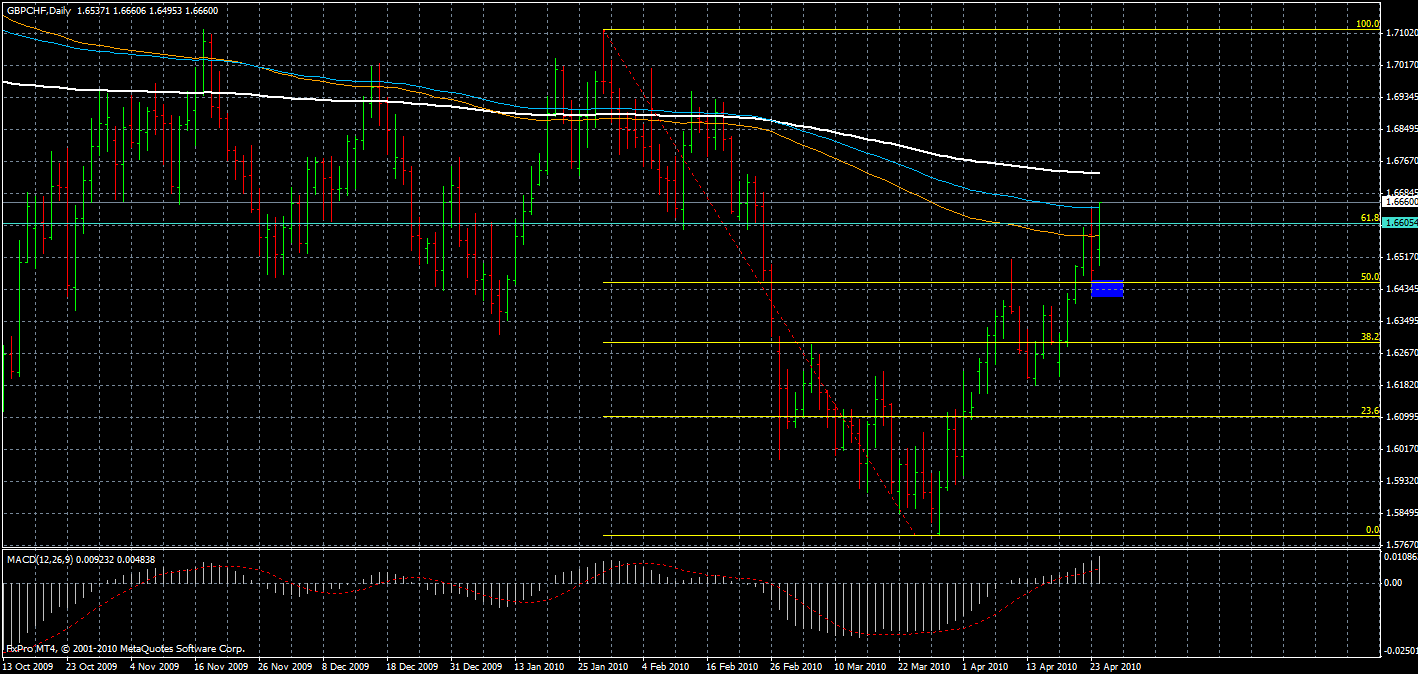Image resolution: width=1418 pixels, height=674 pixels.
Task: Click the 25 Jan 2010 date label
Action: click(x=604, y=666)
